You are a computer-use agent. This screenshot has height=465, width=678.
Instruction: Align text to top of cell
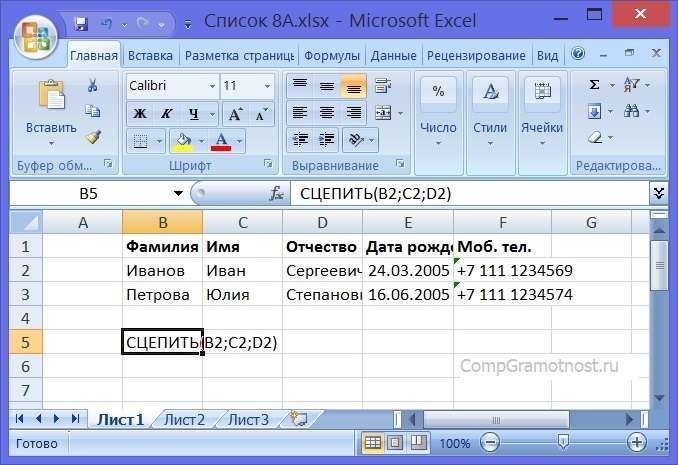point(300,85)
